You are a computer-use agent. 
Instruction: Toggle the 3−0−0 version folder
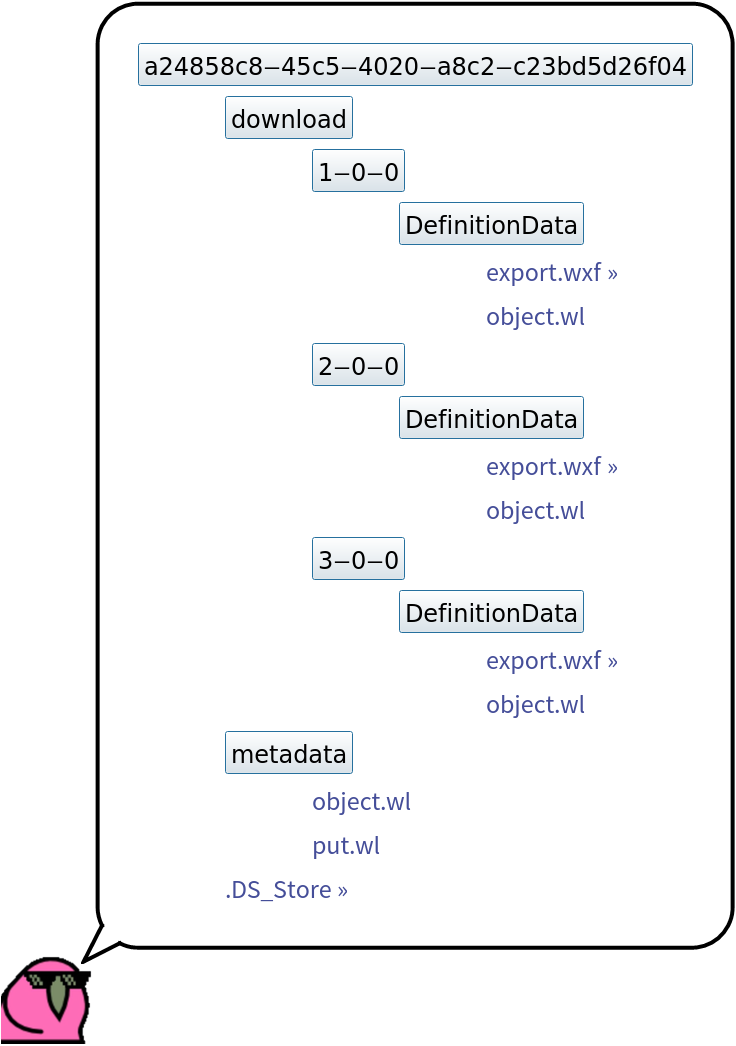pos(358,560)
